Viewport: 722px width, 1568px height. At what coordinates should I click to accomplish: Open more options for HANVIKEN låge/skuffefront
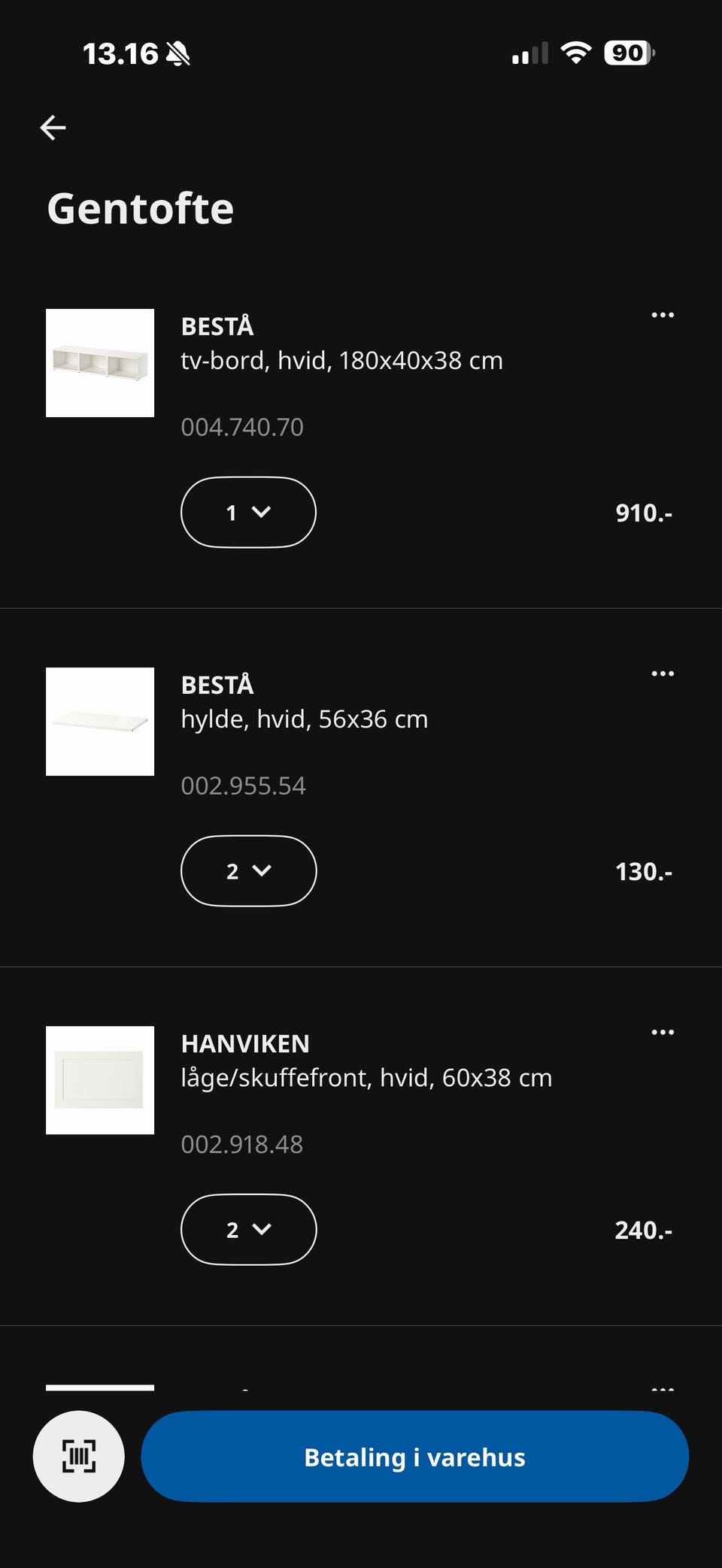663,1032
